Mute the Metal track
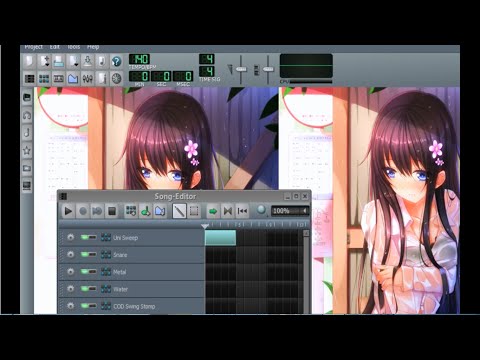Image resolution: width=480 pixels, height=360 pixels. click(85, 272)
